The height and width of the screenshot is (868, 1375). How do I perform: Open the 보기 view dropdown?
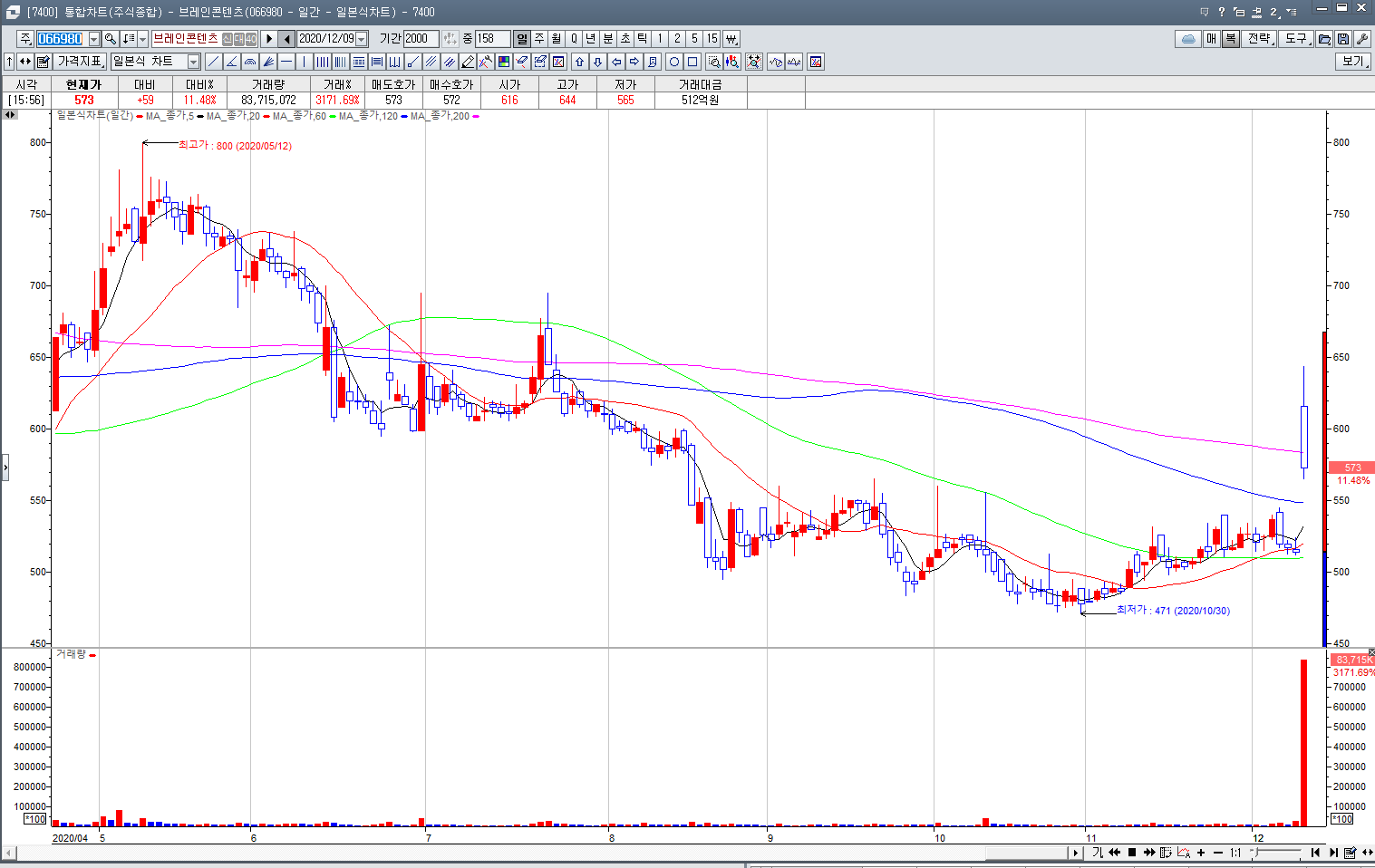point(1353,62)
